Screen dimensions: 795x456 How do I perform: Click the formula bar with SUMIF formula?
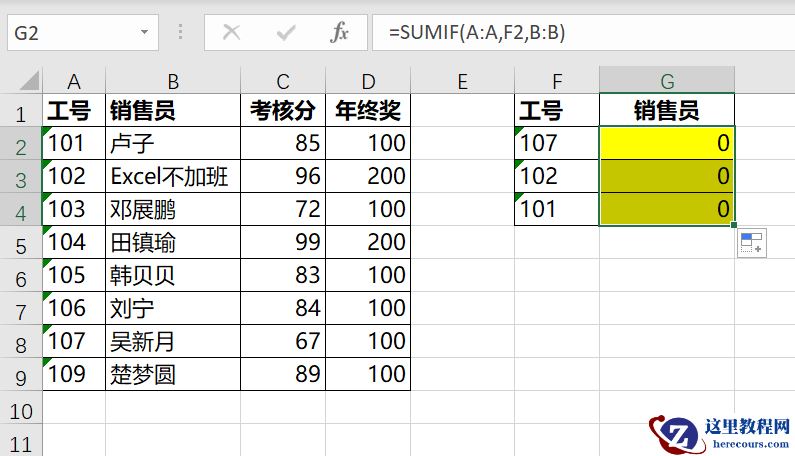(x=583, y=32)
